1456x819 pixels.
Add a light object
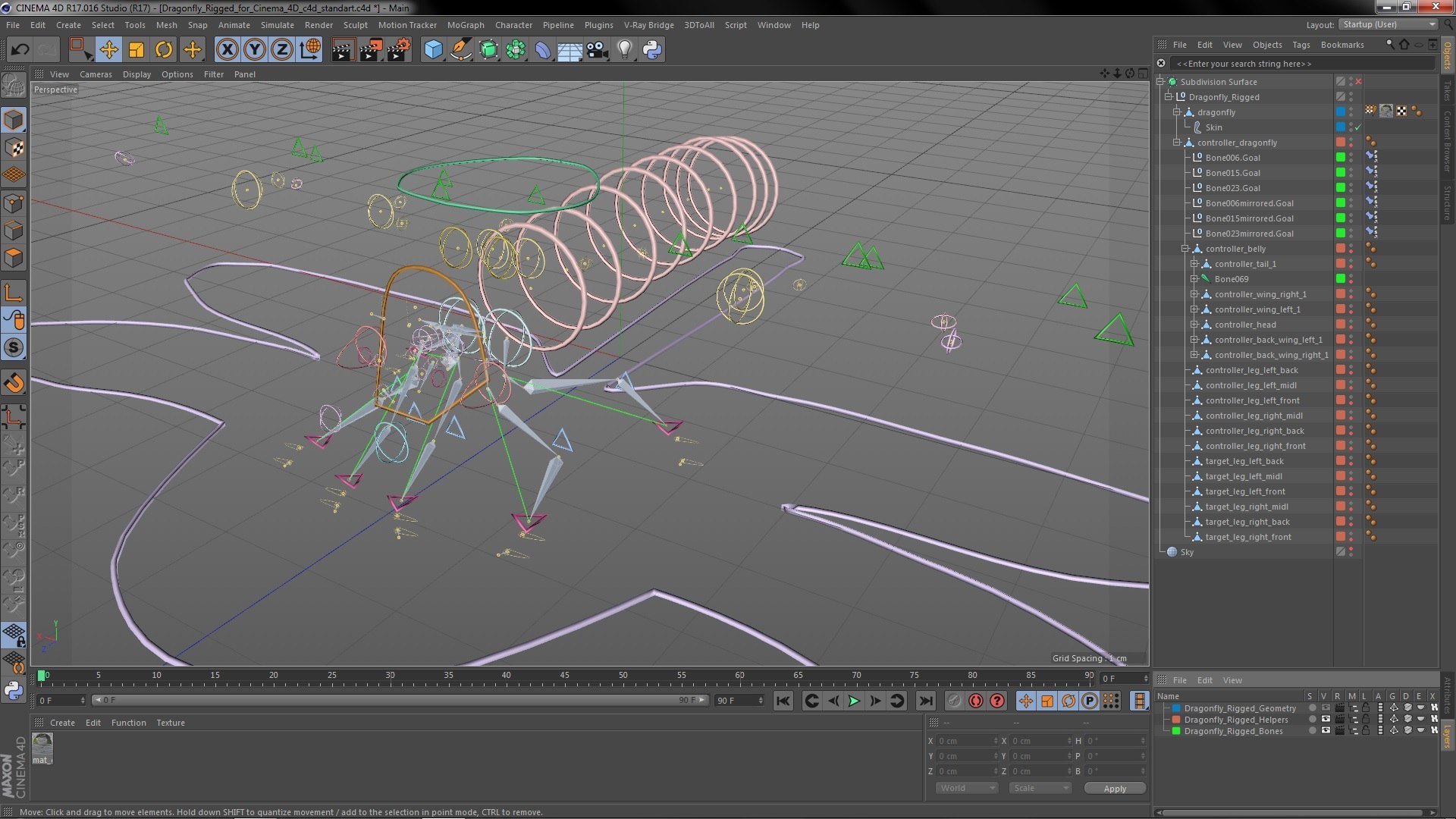pos(625,50)
